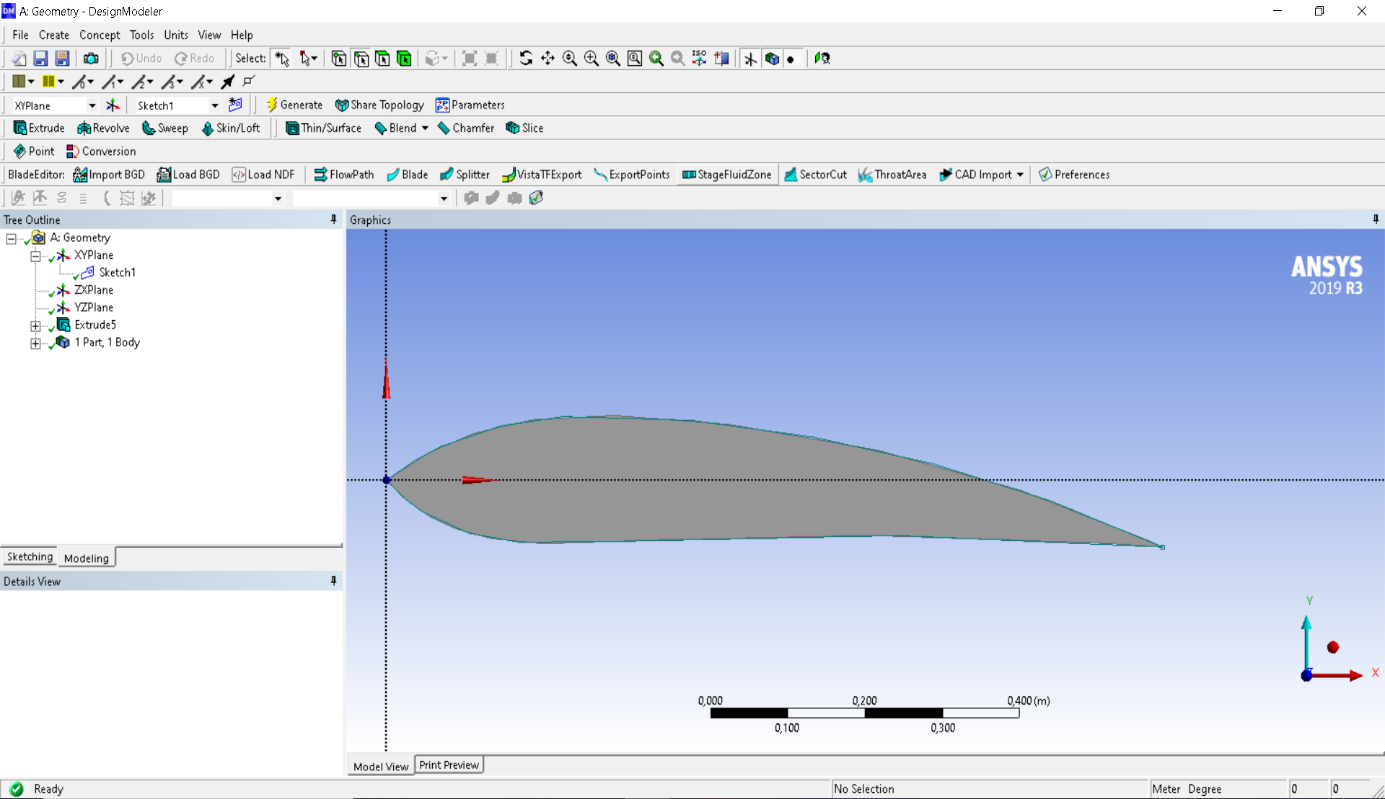Enable the Selection Filter Faces icon

click(x=382, y=59)
